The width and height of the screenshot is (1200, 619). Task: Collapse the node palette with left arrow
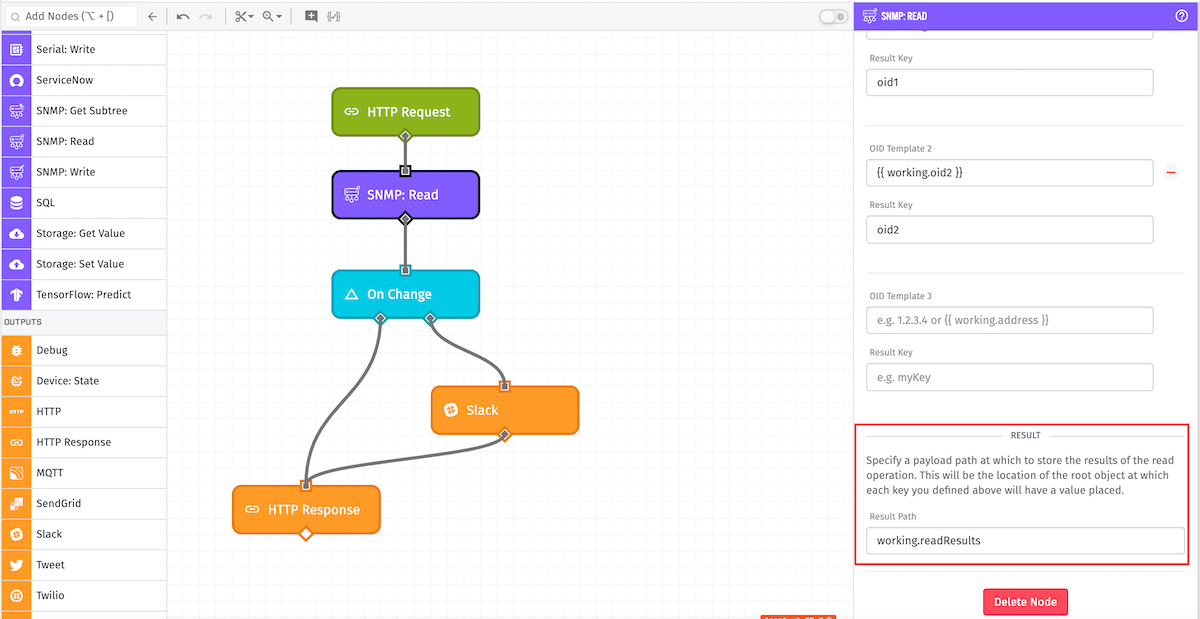pos(152,16)
